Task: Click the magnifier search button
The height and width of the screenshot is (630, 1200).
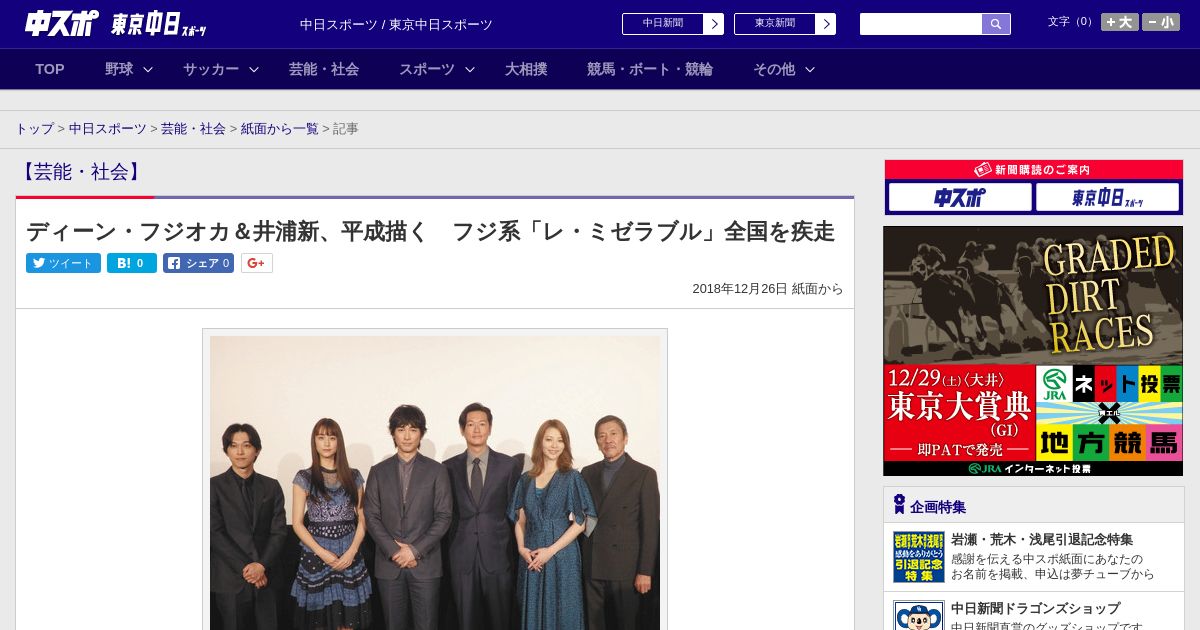Action: [996, 24]
